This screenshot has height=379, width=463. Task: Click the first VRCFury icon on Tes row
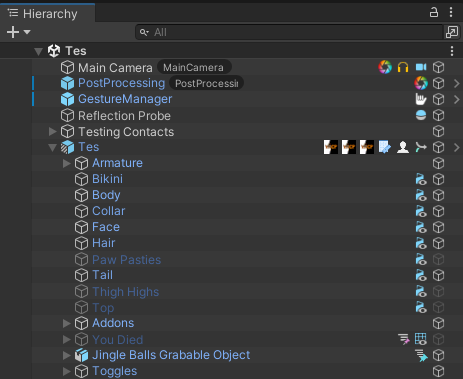(x=331, y=147)
